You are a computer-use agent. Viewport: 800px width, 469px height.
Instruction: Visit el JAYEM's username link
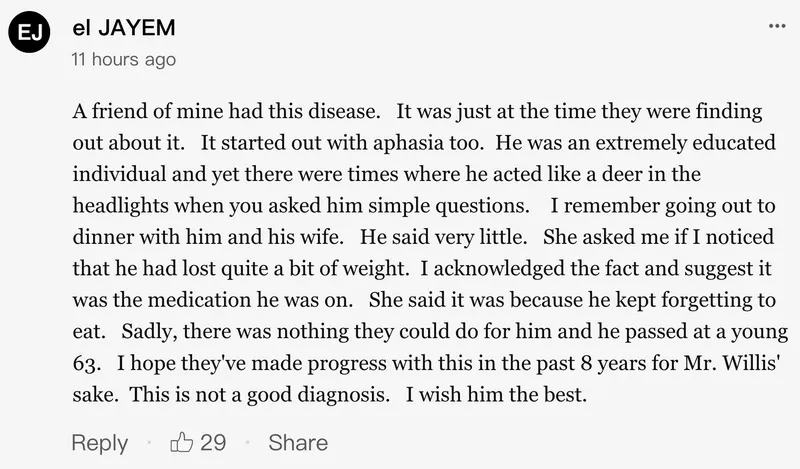[124, 28]
